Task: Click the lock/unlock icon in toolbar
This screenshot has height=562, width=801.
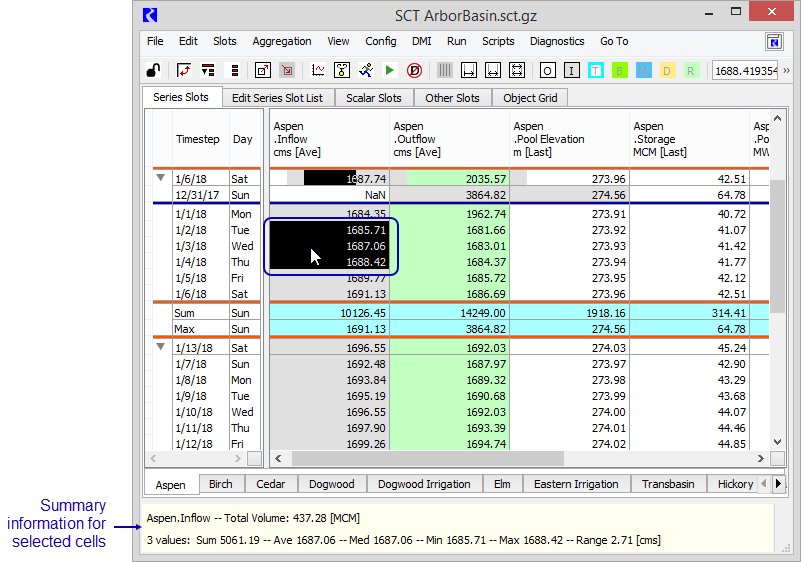Action: 152,70
